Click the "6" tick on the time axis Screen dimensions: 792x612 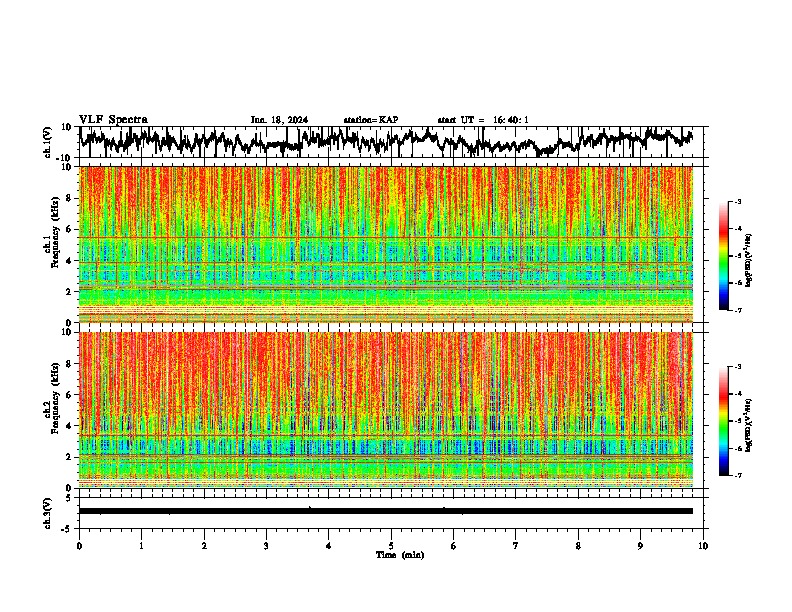click(454, 546)
